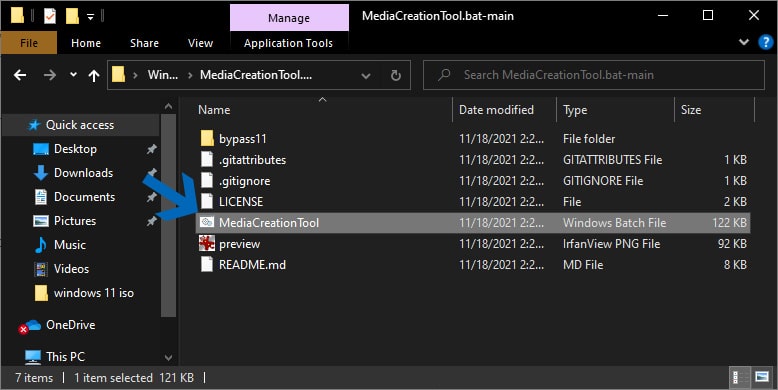Go forward with the right arrow
Screen dimensions: 778x390
[x=50, y=75]
